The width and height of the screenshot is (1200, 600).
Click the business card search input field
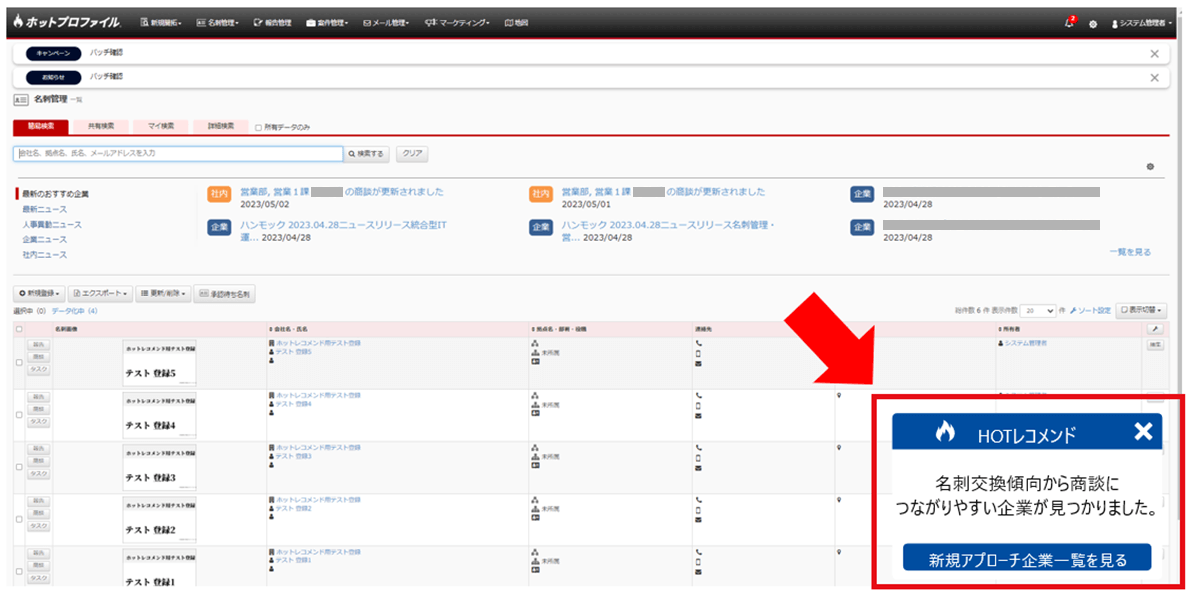tap(178, 154)
